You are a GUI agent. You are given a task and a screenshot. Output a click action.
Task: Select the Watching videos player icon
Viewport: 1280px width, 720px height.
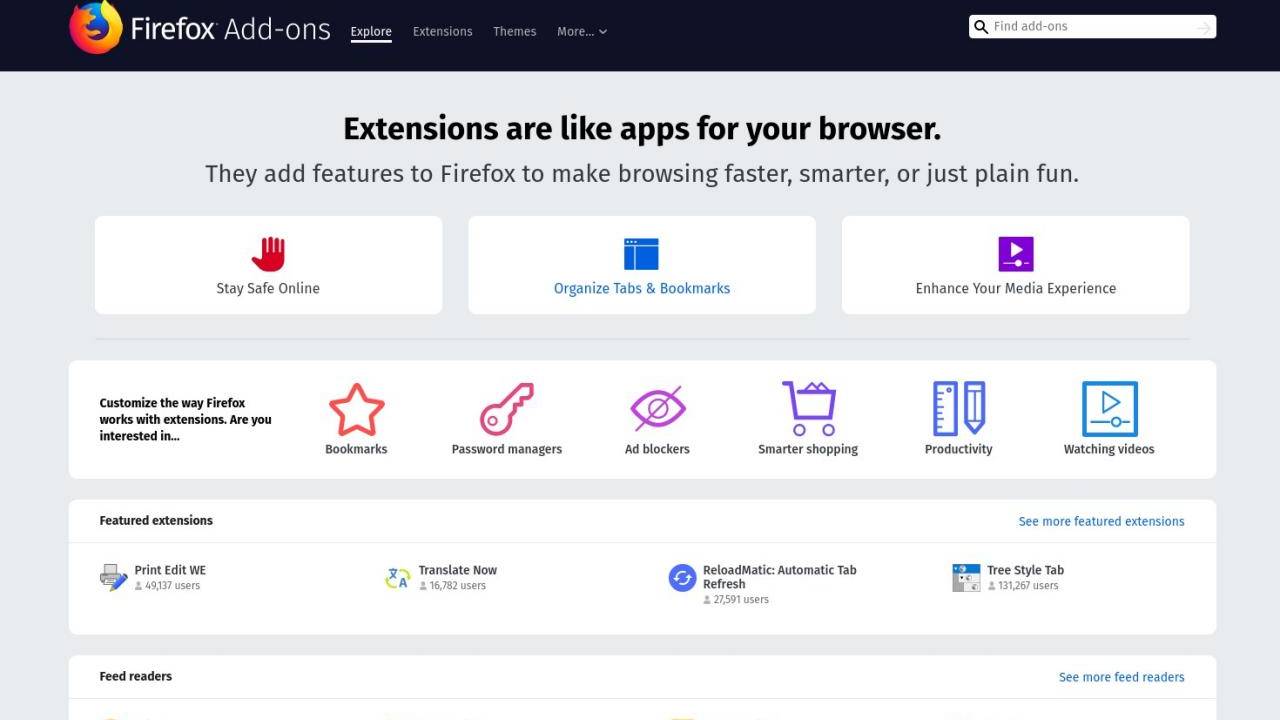click(1109, 409)
